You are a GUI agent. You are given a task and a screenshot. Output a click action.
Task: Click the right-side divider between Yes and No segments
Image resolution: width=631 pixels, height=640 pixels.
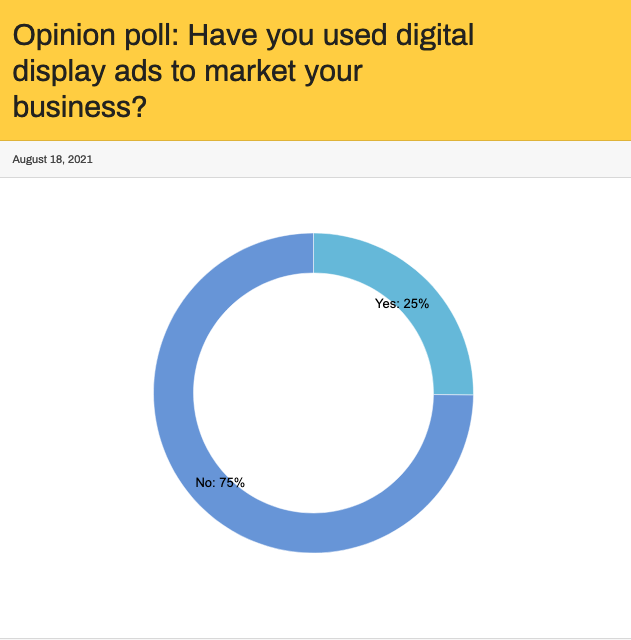[x=453, y=394]
